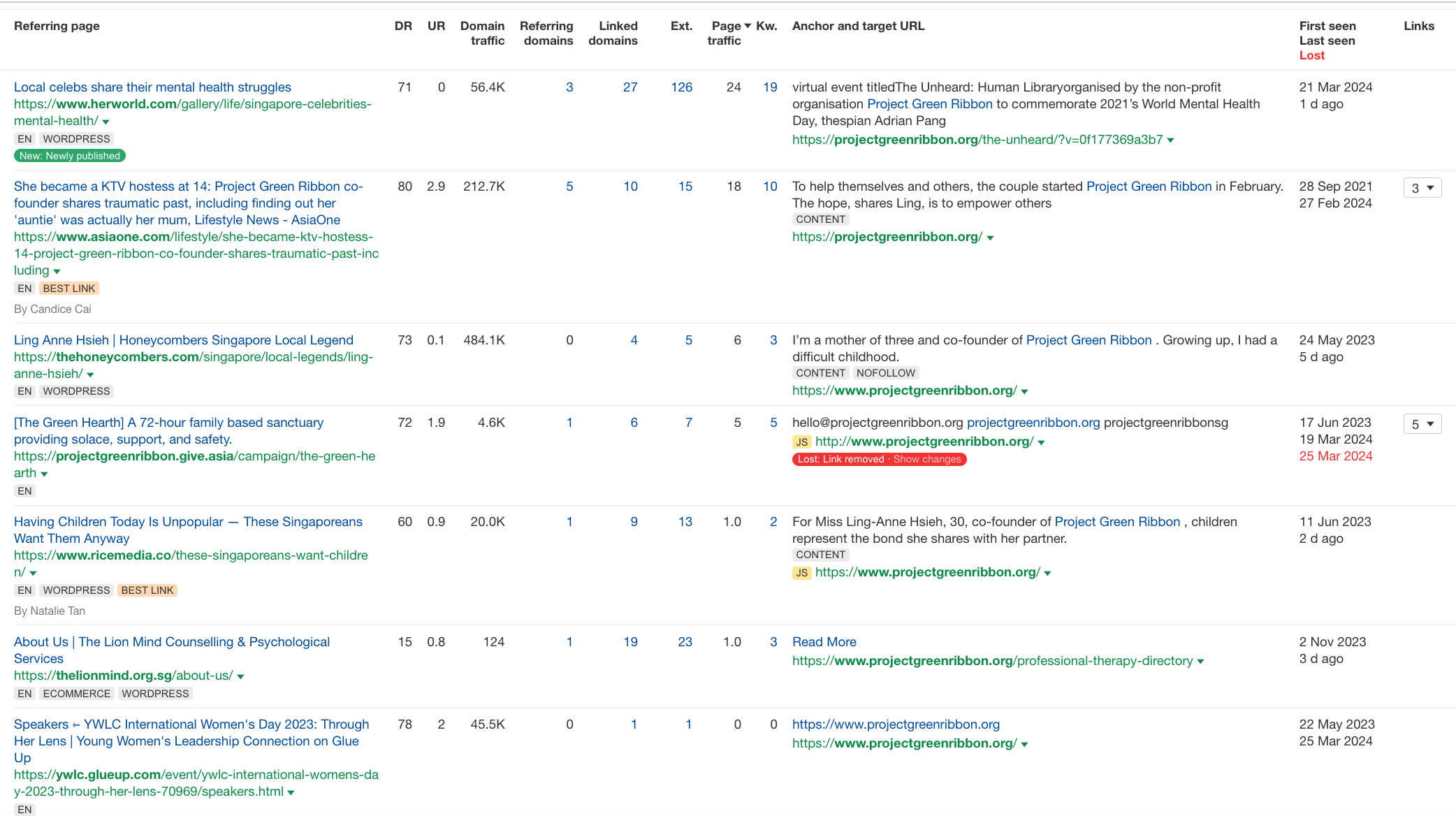Open 'Local celebs share their mental health struggles' link
The height and width of the screenshot is (816, 1456).
pos(152,87)
